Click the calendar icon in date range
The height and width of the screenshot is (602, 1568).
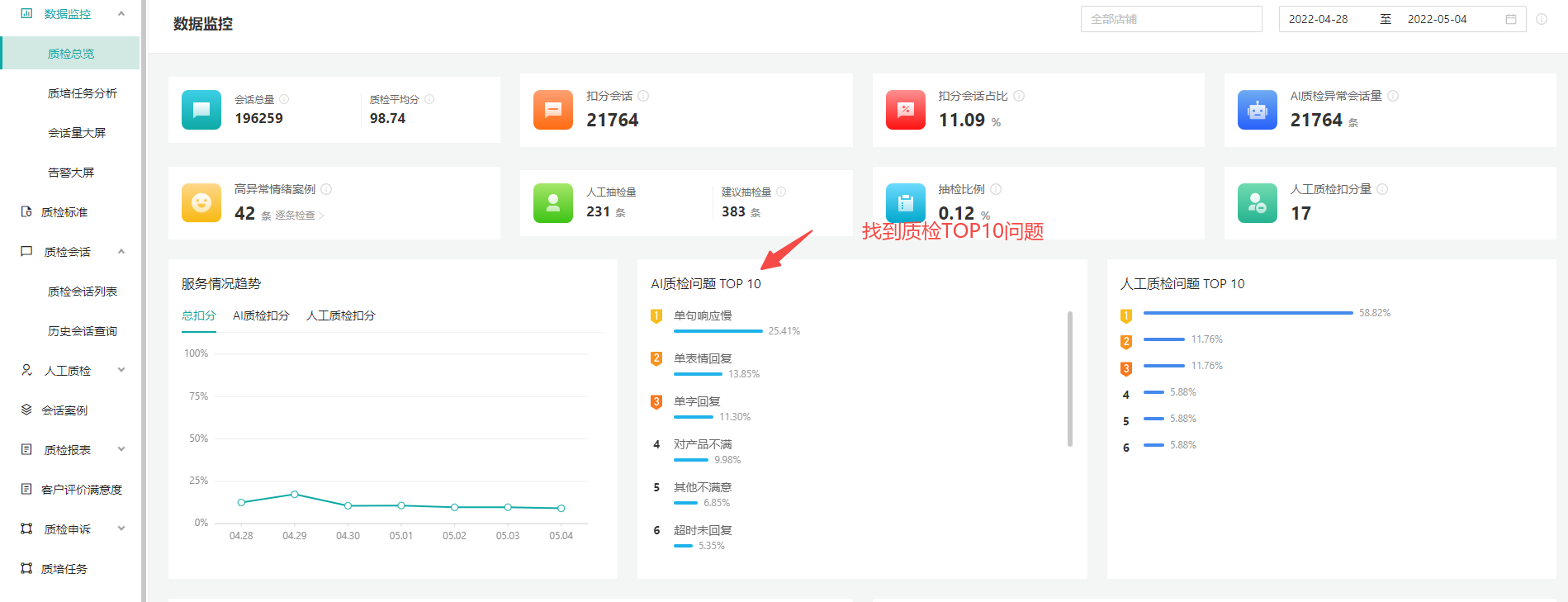[x=1511, y=19]
